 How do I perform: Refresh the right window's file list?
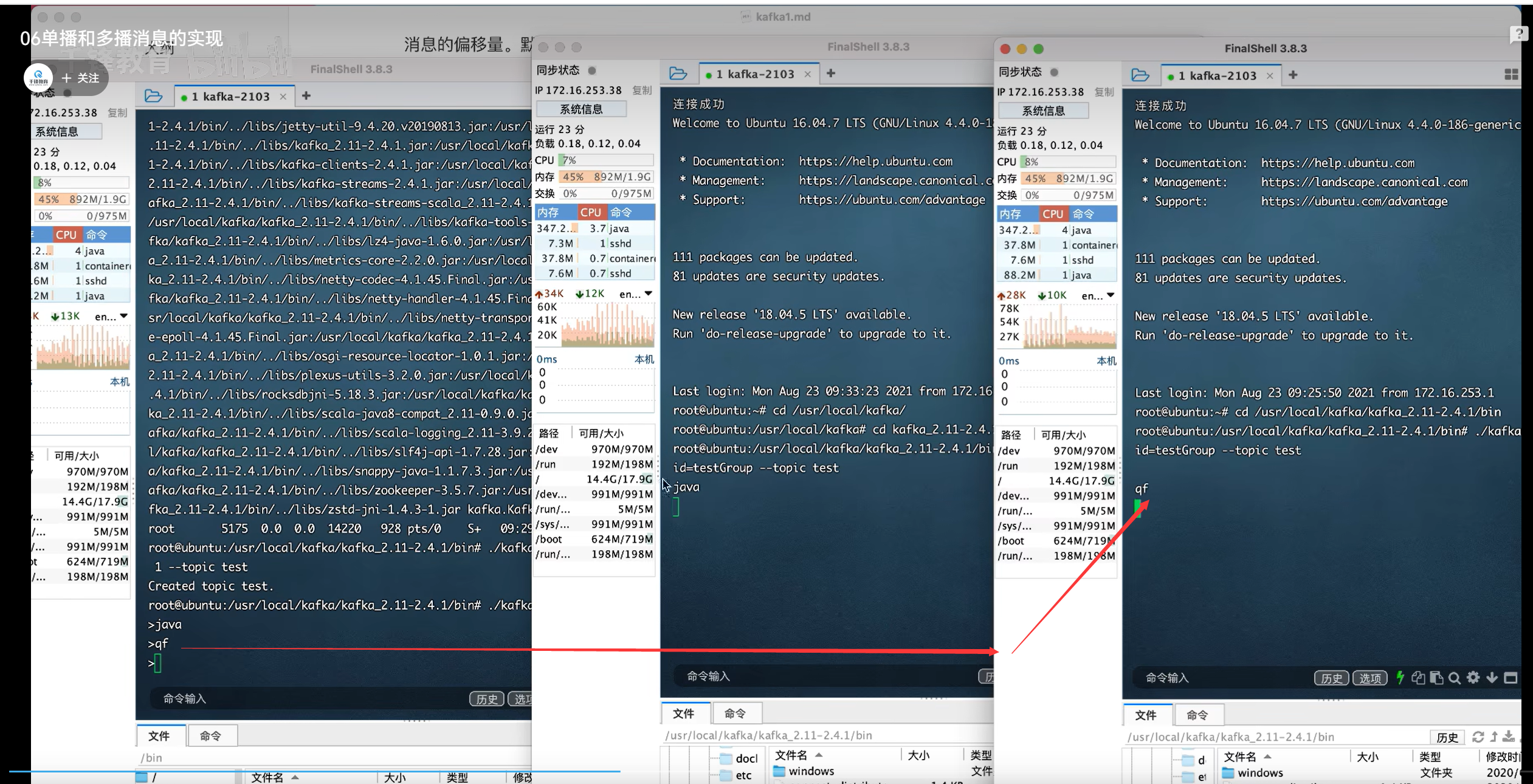coord(1478,737)
